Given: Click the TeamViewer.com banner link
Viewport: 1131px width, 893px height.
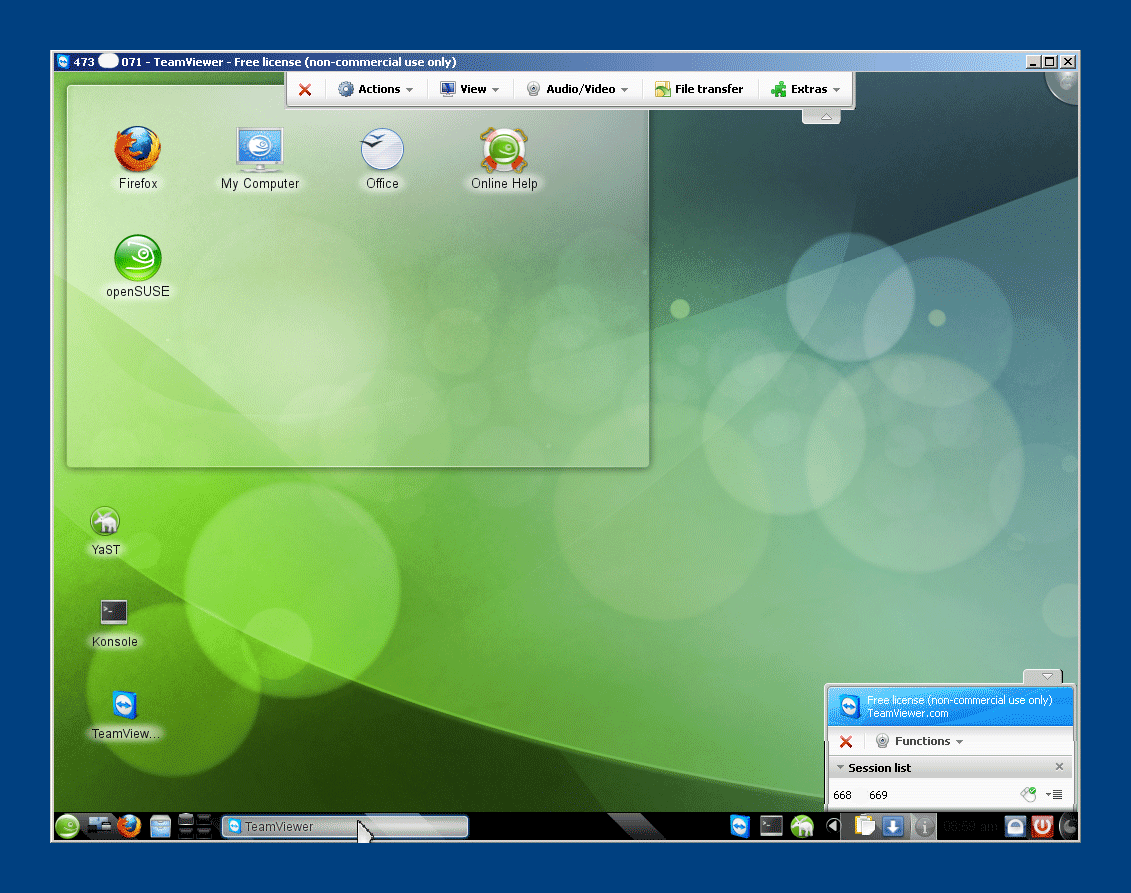Looking at the screenshot, I should pyautogui.click(x=907, y=713).
